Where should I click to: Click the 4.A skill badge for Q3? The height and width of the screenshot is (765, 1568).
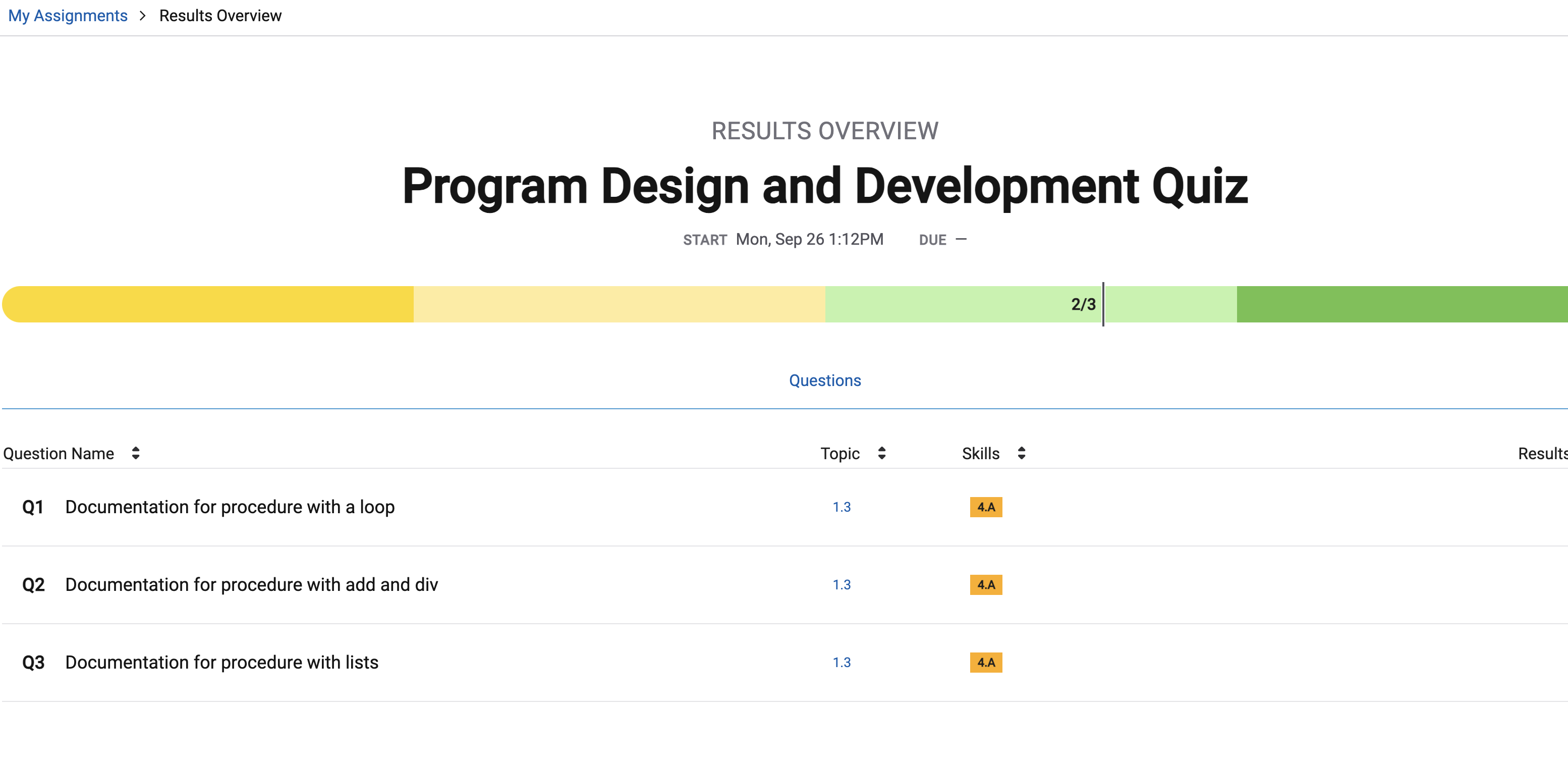point(986,662)
